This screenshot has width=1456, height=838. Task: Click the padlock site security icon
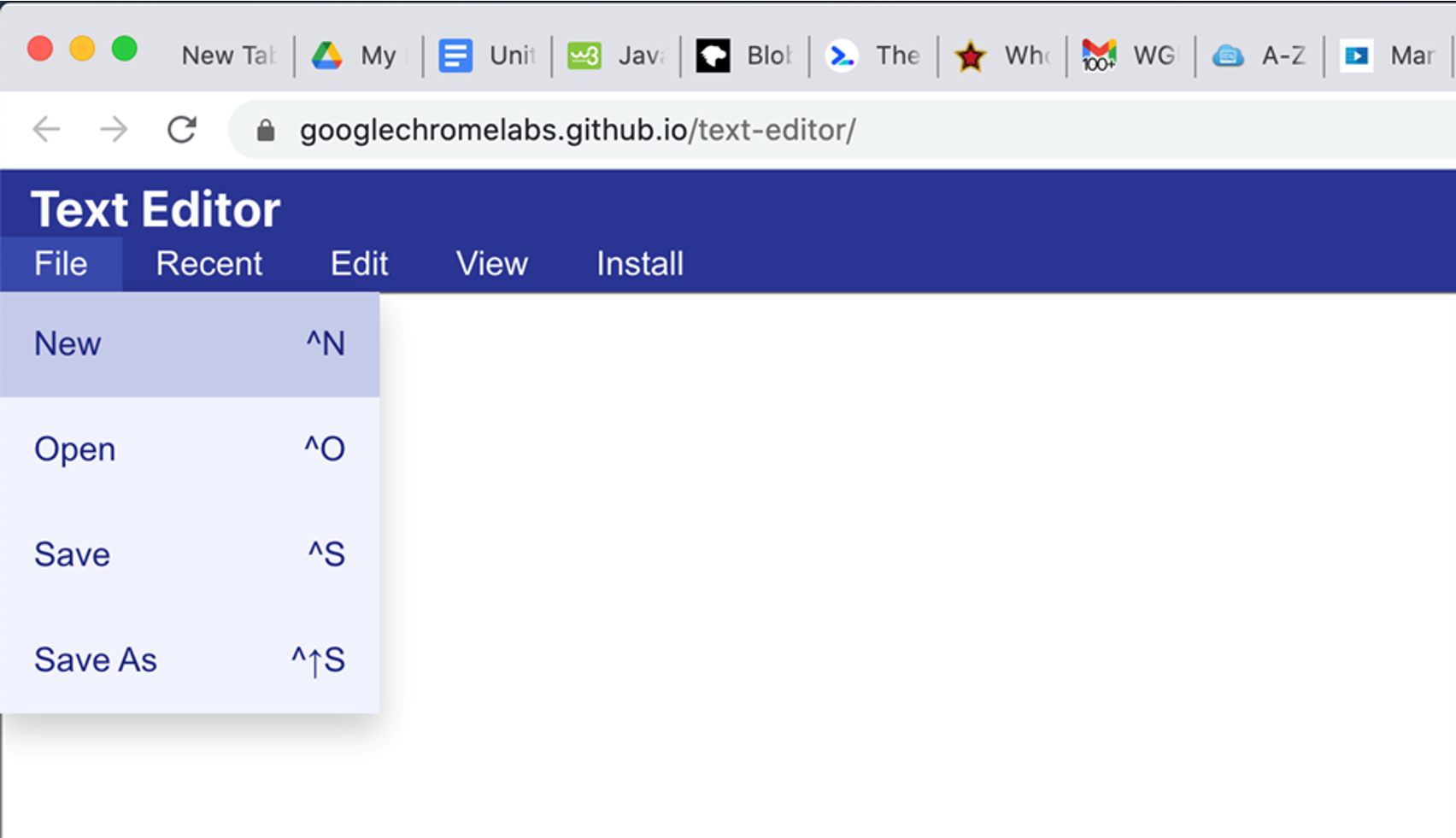pos(266,131)
